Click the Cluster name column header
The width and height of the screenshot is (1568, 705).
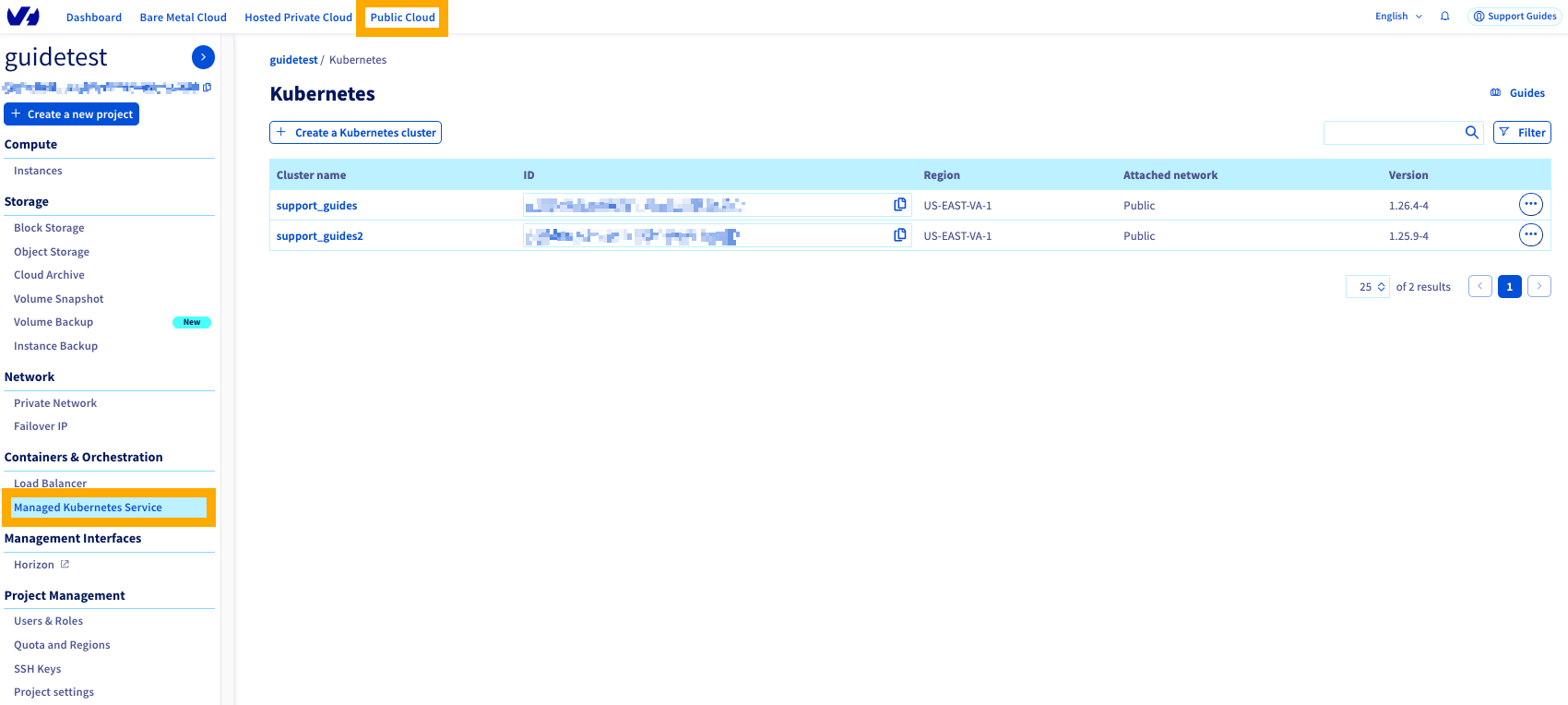pyautogui.click(x=311, y=175)
